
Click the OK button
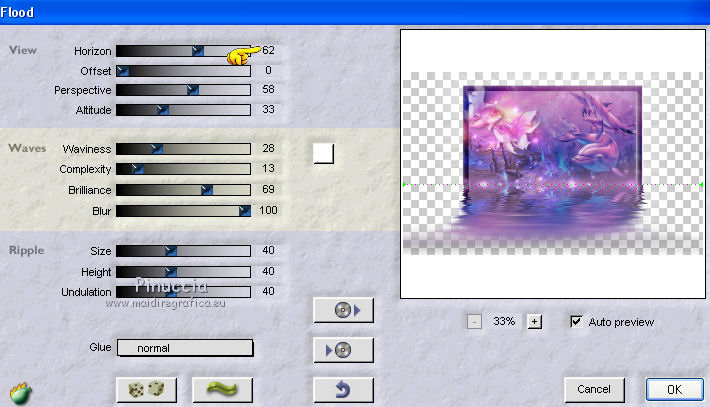pyautogui.click(x=674, y=389)
